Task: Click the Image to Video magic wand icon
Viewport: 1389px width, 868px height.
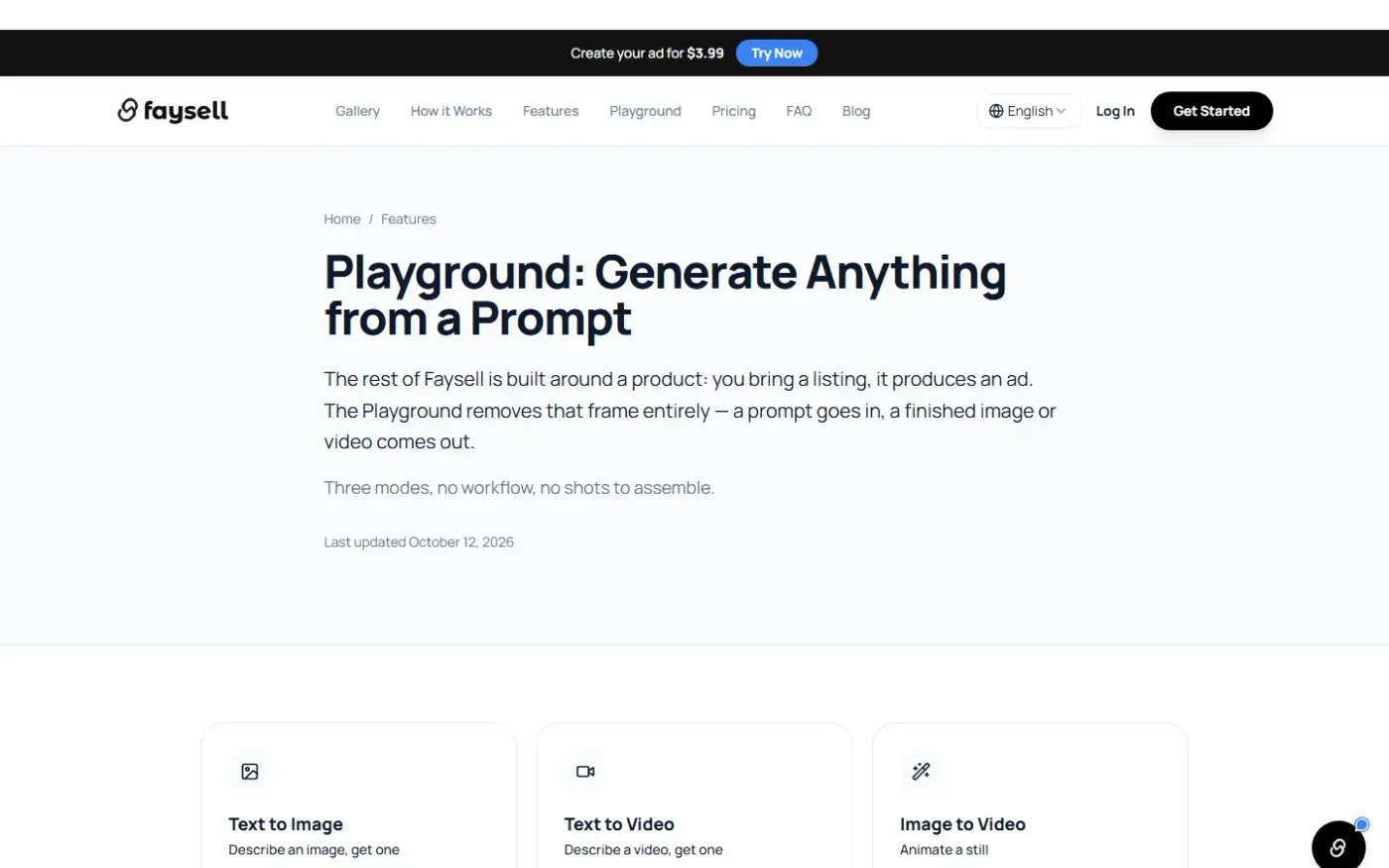Action: tap(921, 771)
